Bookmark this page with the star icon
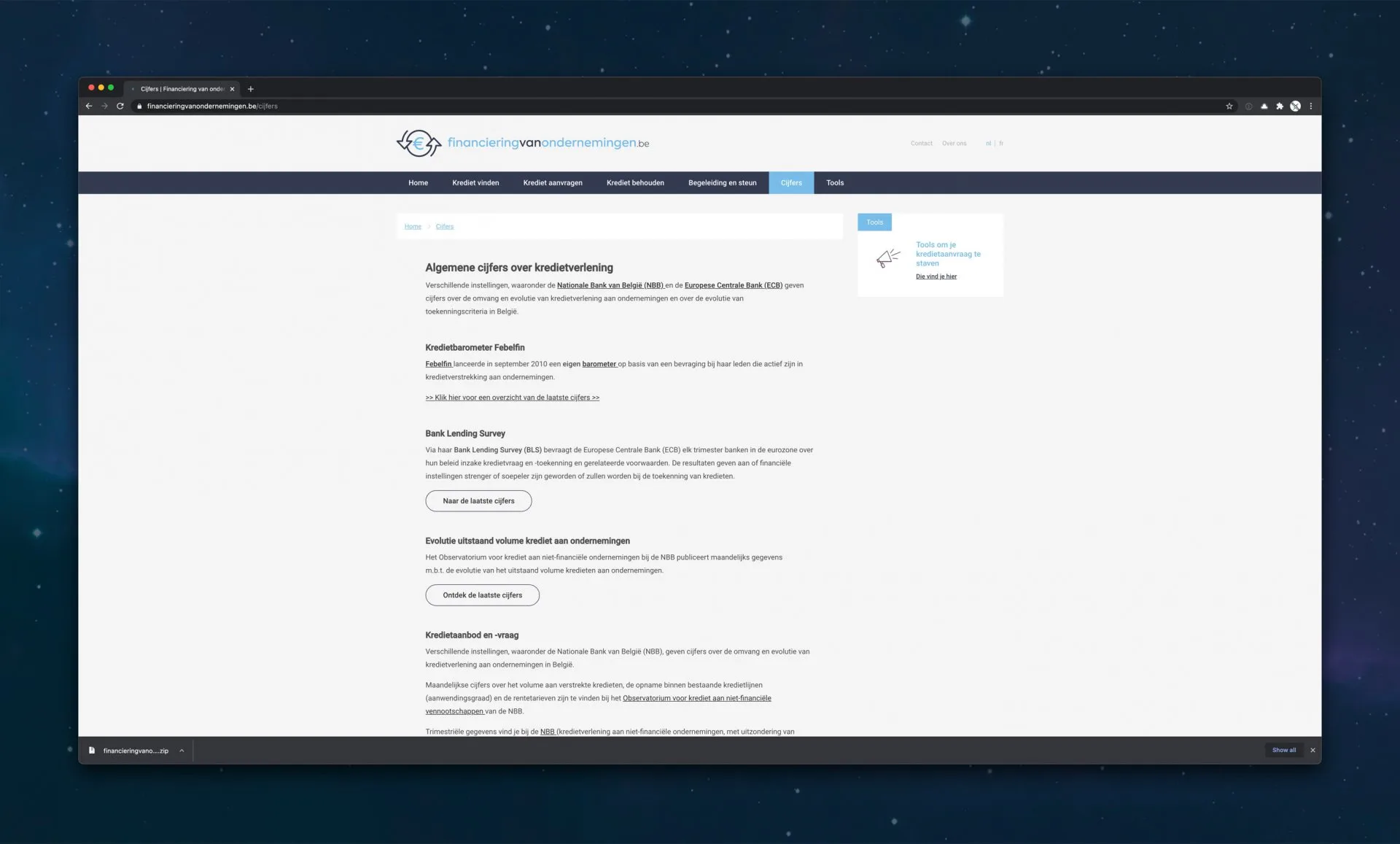Viewport: 1400px width, 844px height. click(x=1229, y=106)
